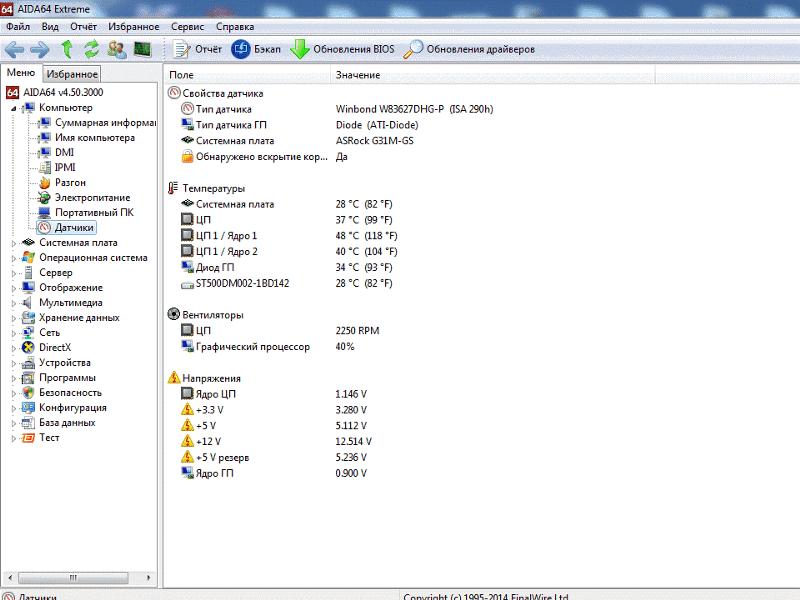
Task: Collapse the Компьютер tree node
Action: pos(14,108)
